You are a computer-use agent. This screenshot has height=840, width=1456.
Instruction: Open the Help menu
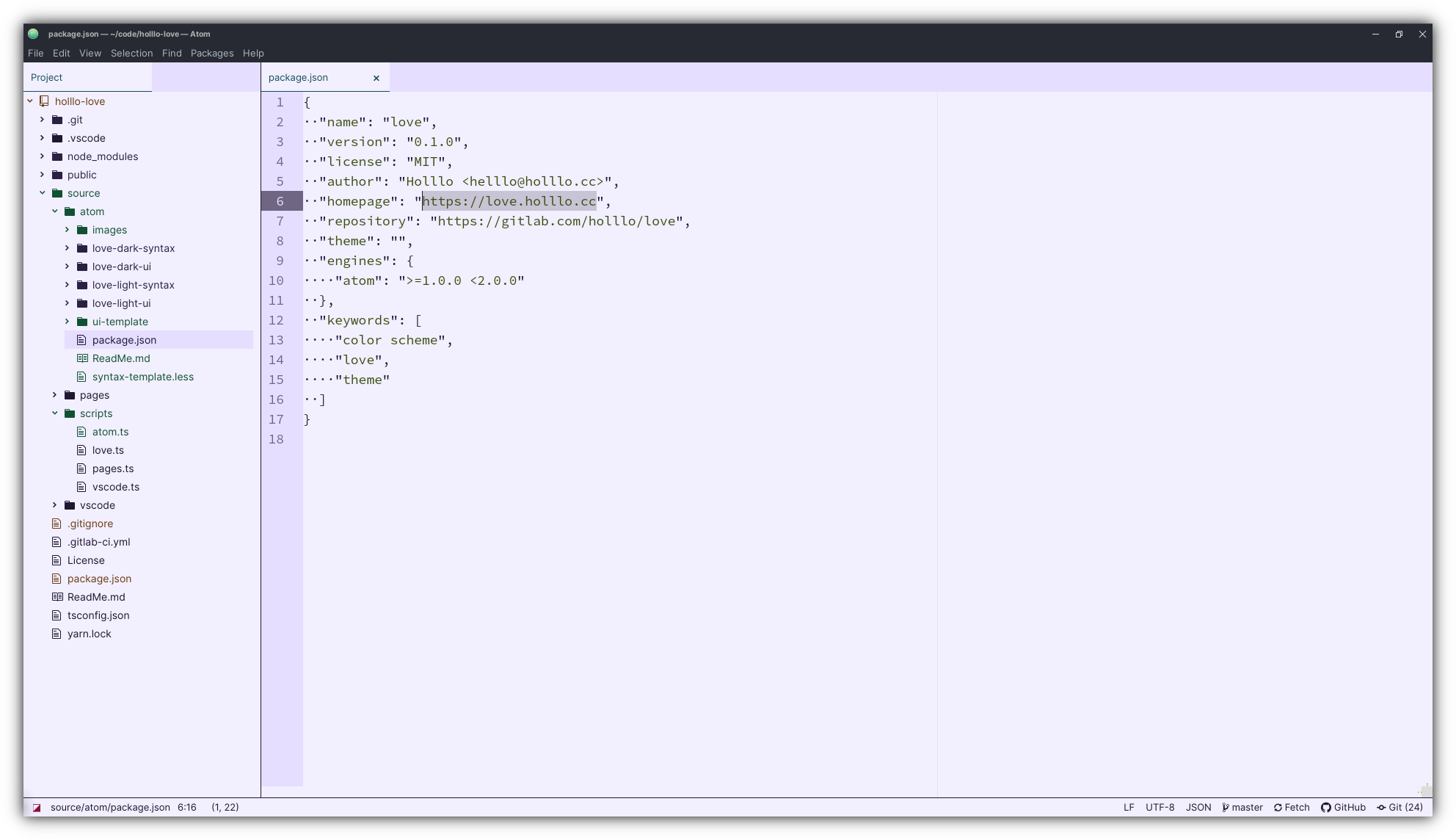click(253, 53)
